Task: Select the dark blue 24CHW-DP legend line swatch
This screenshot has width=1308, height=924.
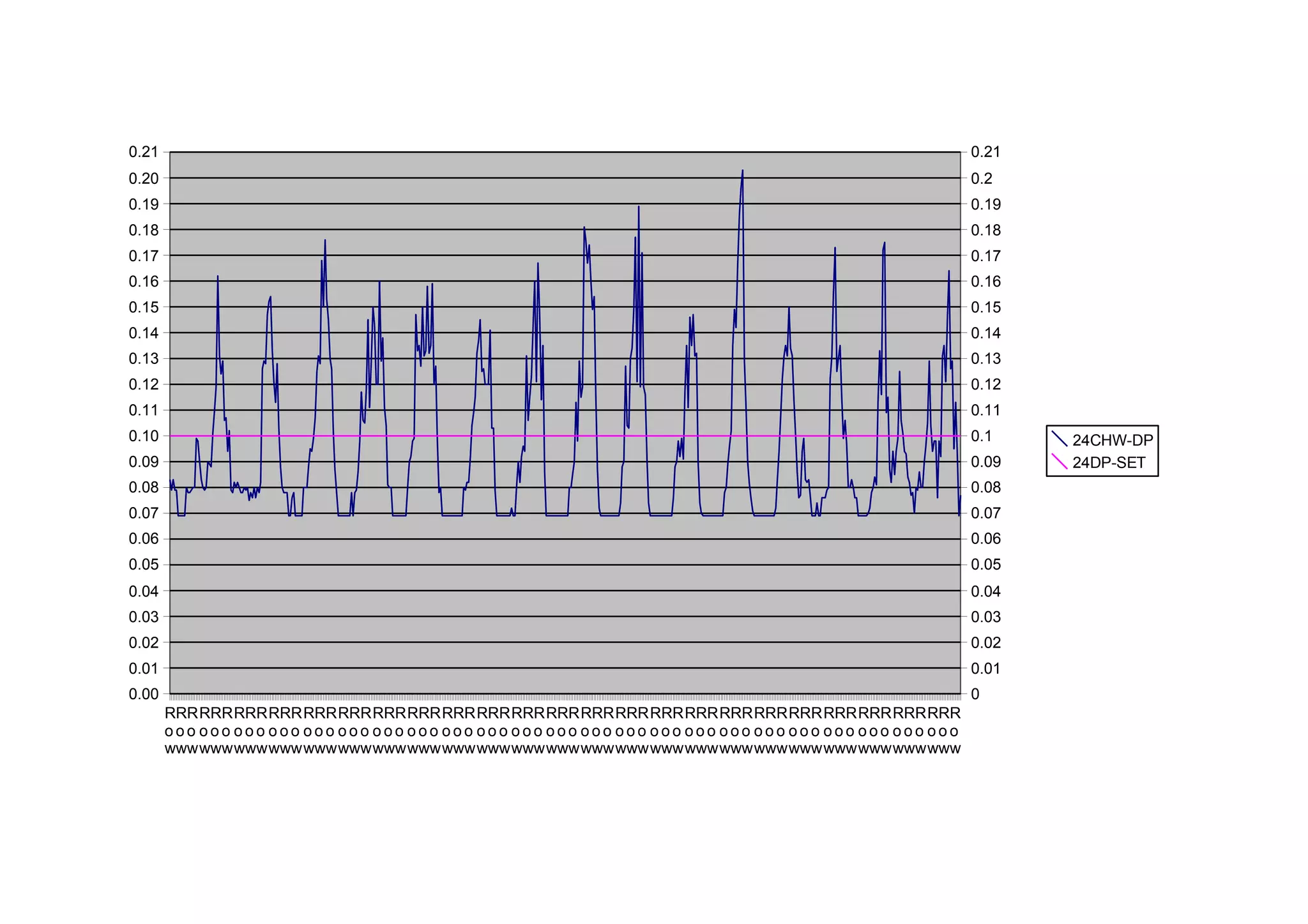Action: click(x=1060, y=439)
